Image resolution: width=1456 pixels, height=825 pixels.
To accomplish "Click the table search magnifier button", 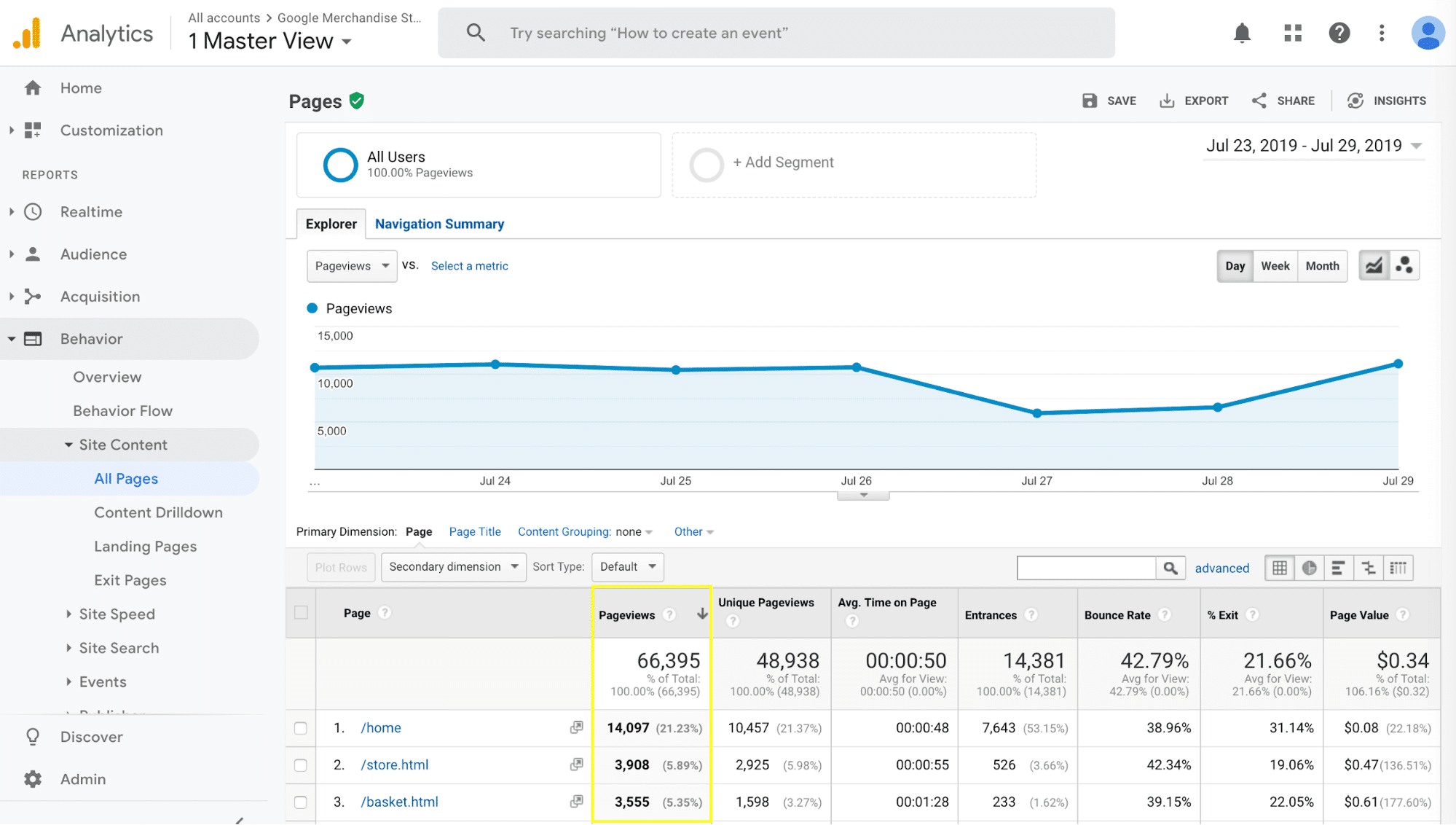I will 1170,568.
